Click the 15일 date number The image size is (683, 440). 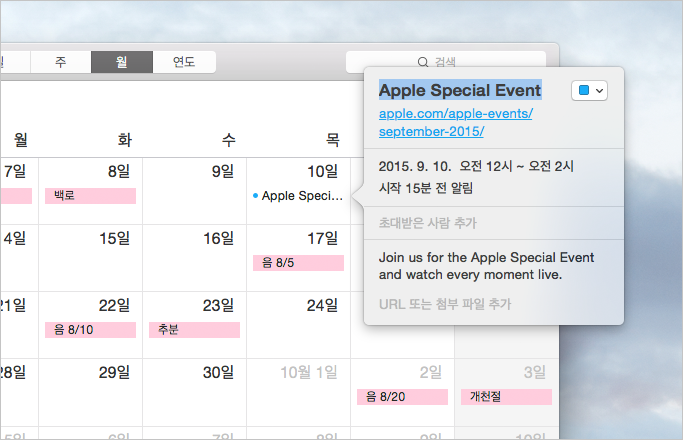pos(115,238)
